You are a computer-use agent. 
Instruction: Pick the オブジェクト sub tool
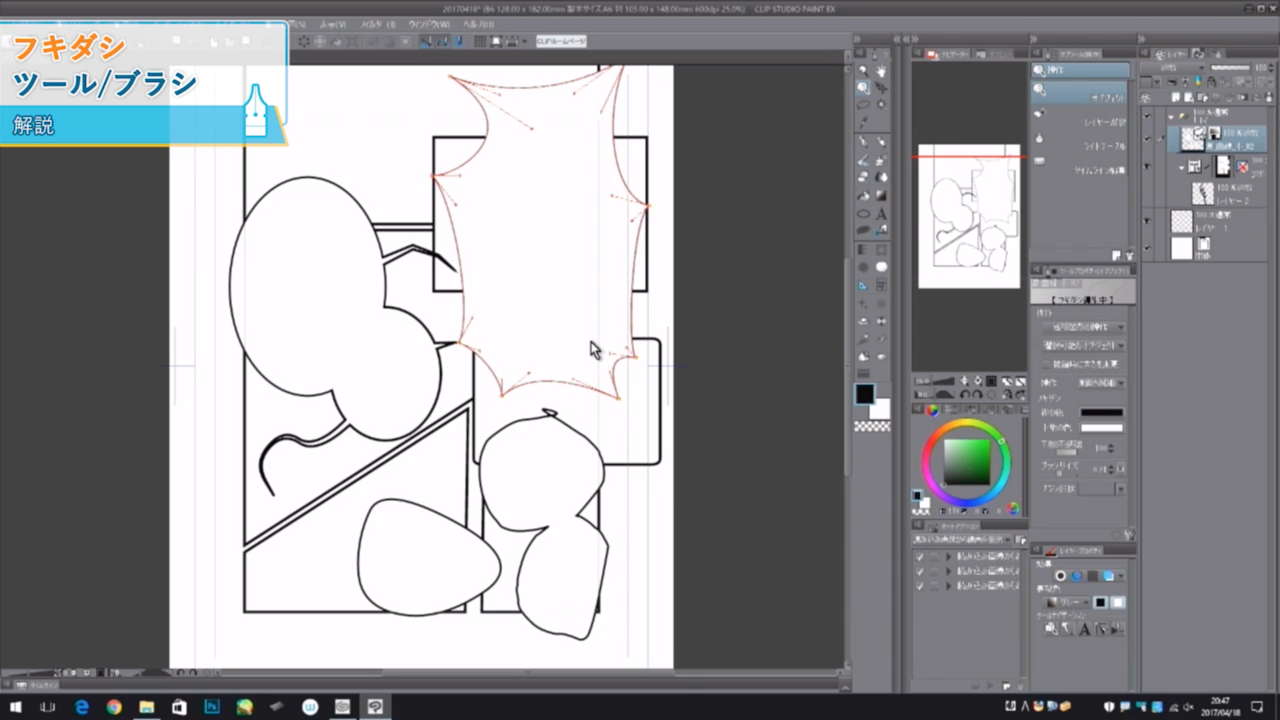[x=1081, y=92]
